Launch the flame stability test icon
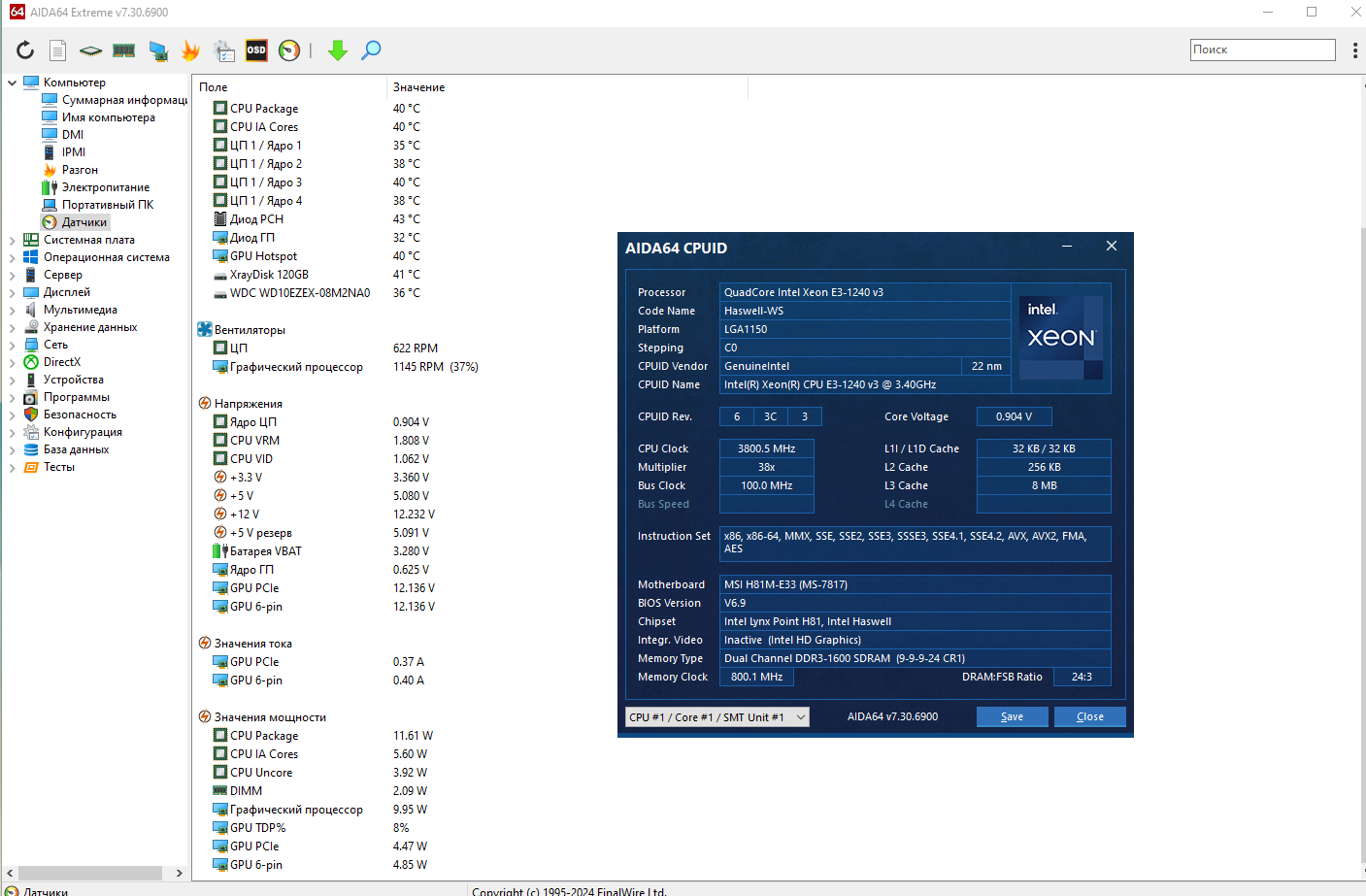Screen dimensions: 1366x896 (x=190, y=50)
